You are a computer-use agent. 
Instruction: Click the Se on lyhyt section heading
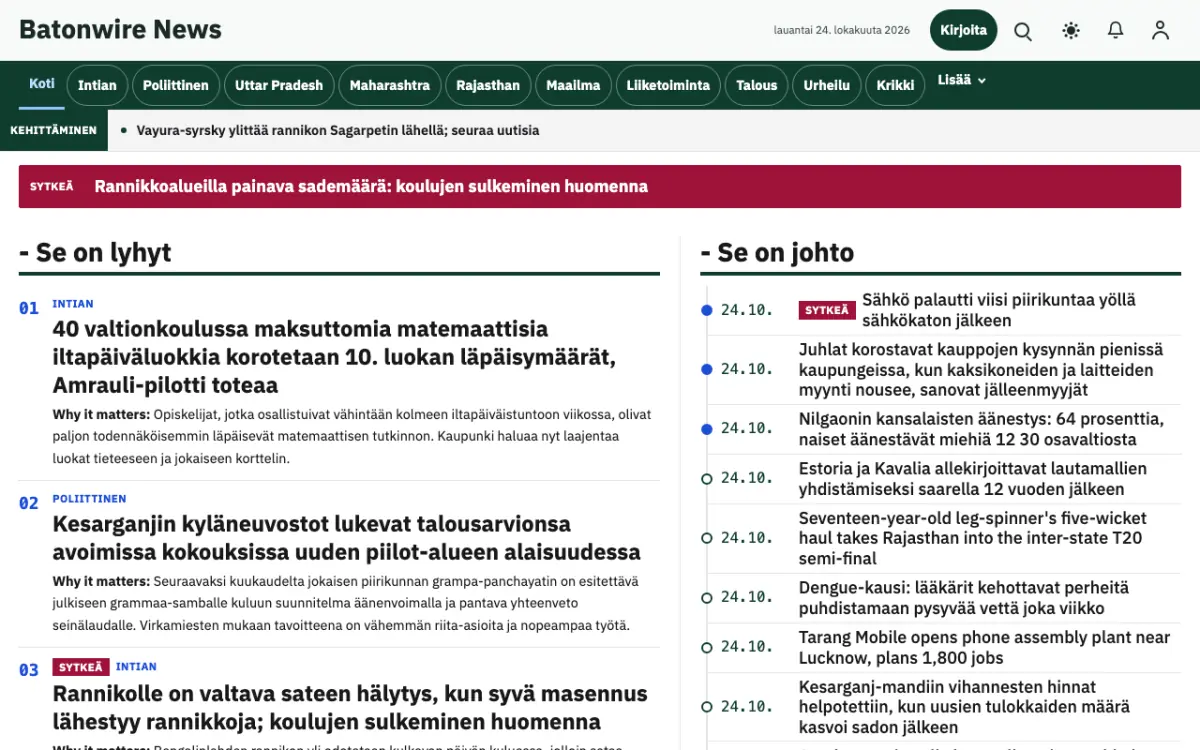95,253
